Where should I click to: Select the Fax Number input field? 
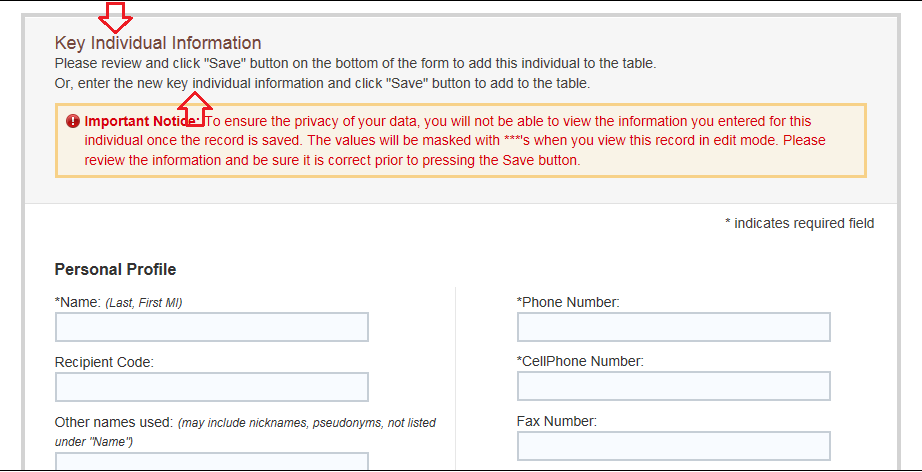click(673, 446)
